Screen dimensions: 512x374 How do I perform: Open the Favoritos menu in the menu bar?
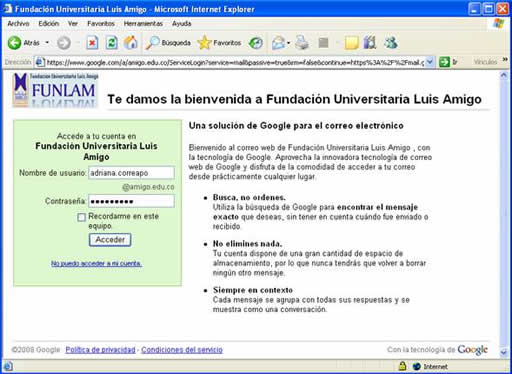pos(101,23)
